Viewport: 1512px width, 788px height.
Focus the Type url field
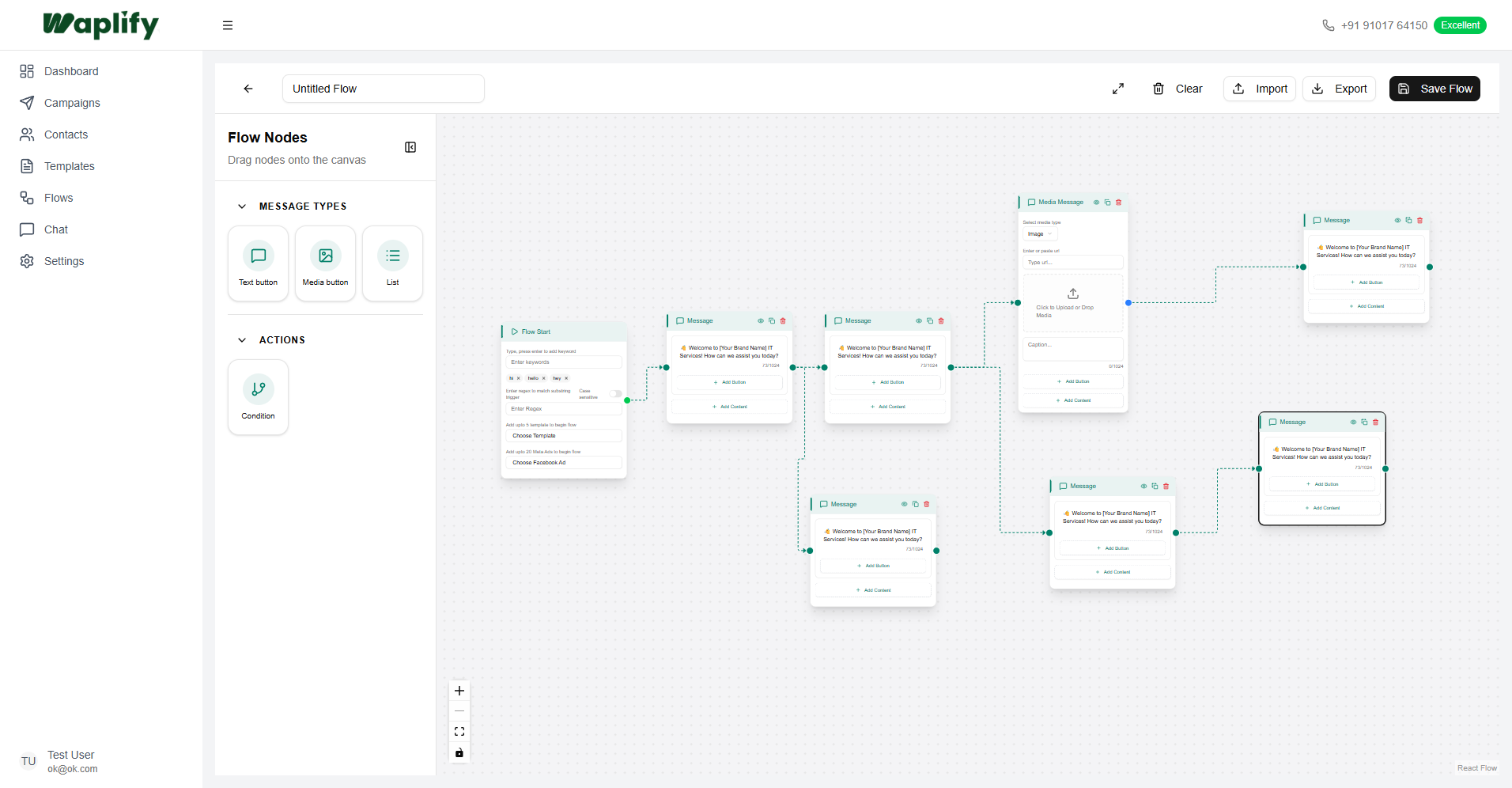click(x=1073, y=263)
